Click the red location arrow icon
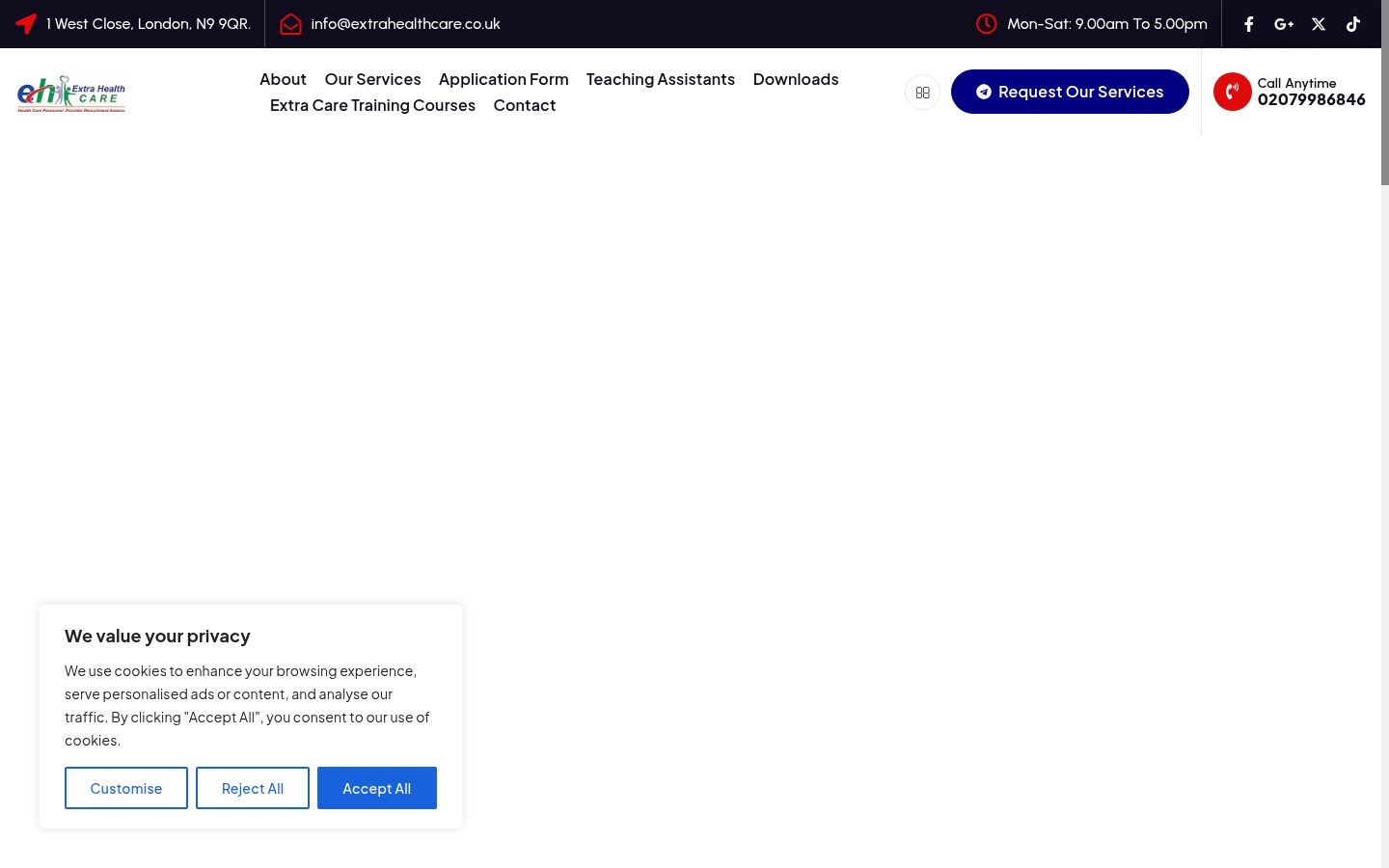This screenshot has height=868, width=1389. point(26,23)
